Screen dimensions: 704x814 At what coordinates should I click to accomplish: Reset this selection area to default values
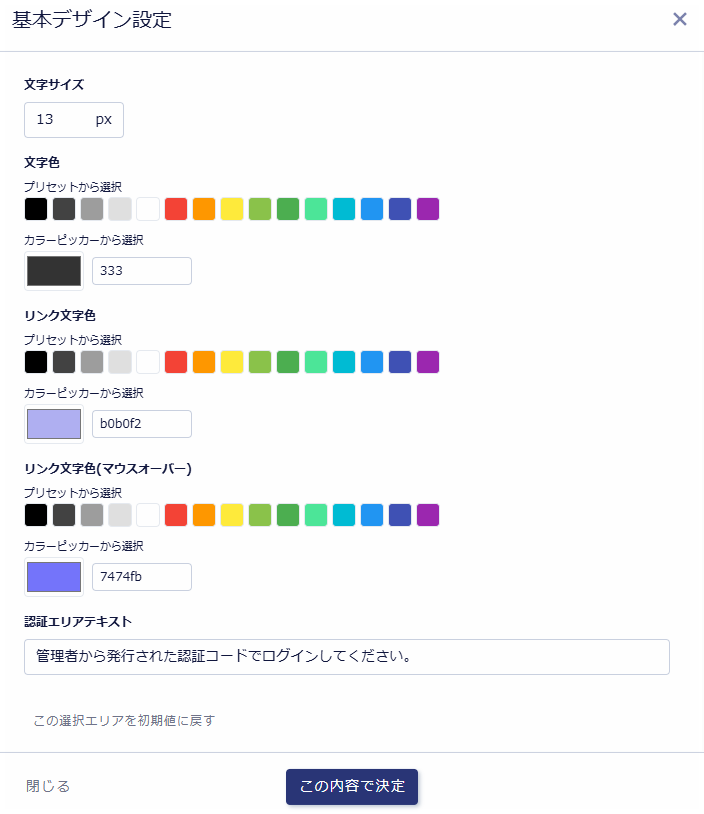click(124, 720)
